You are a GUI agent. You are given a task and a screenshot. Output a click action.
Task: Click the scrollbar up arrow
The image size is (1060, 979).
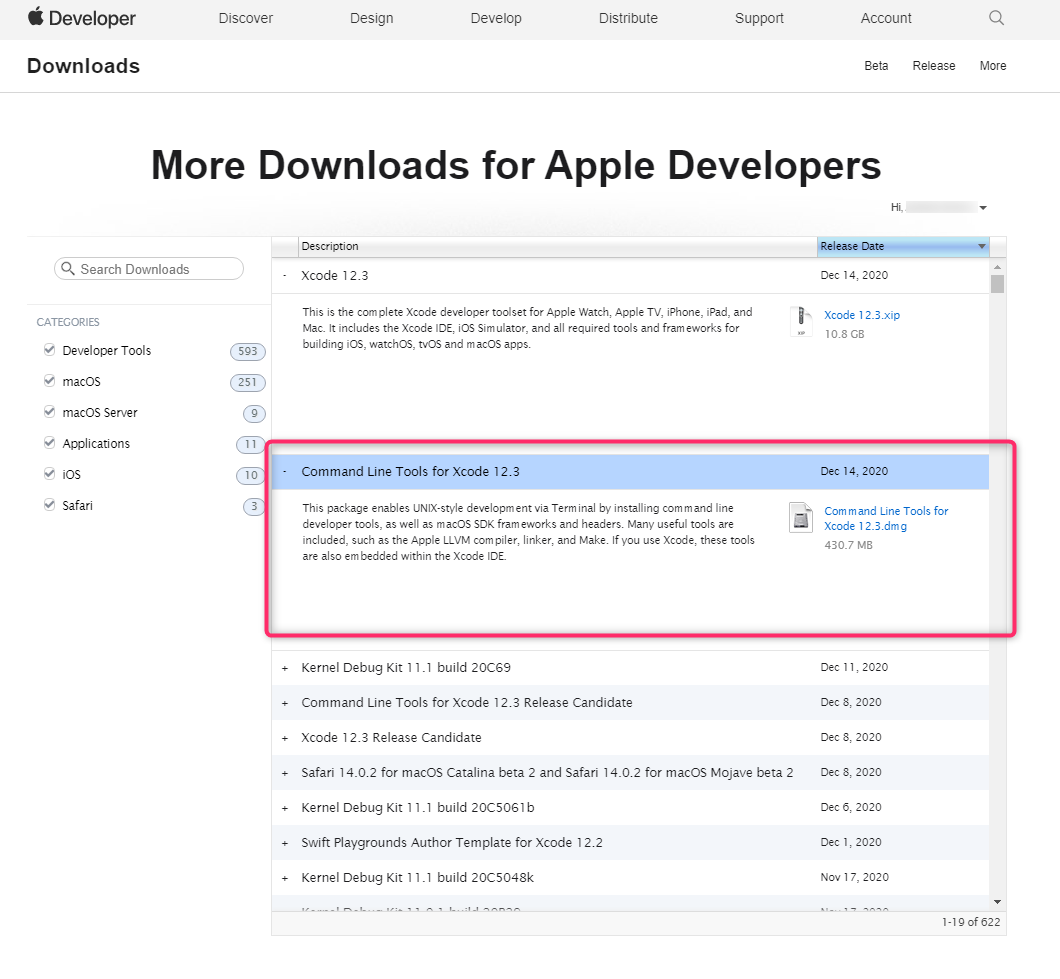click(x=997, y=267)
